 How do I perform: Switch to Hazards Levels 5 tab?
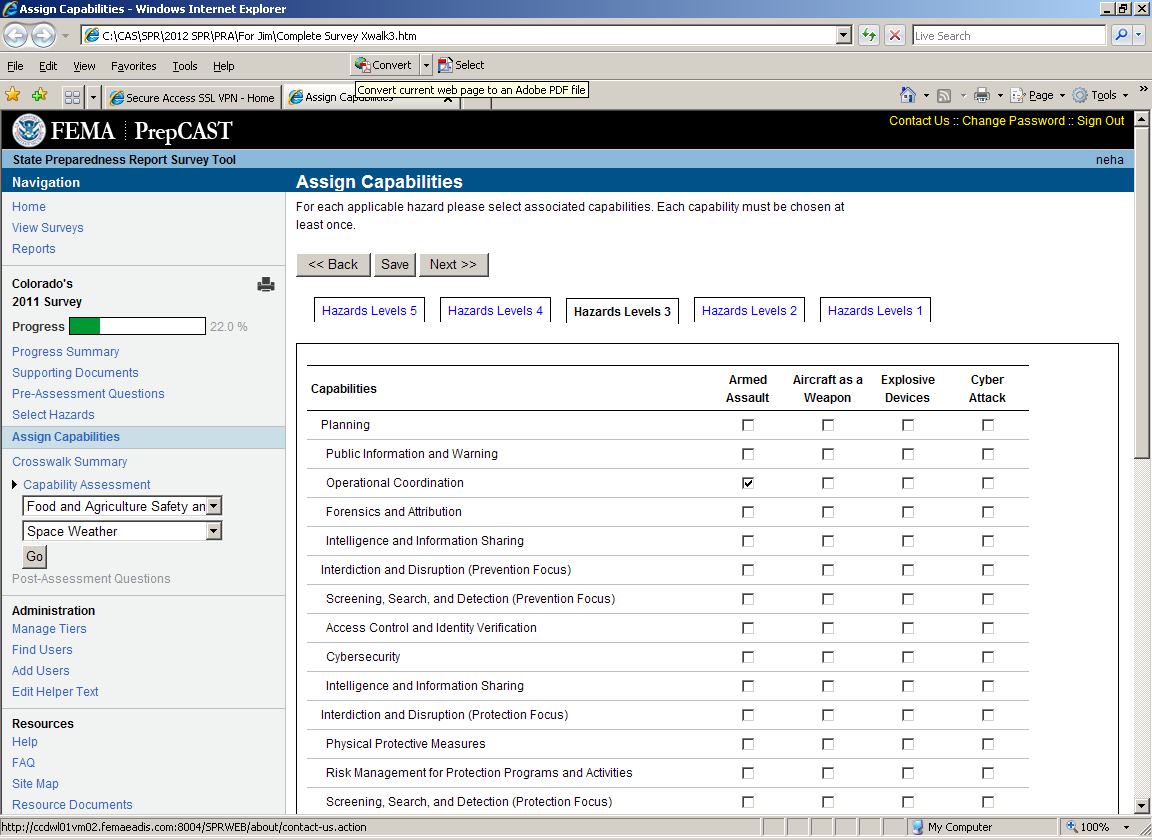tap(369, 311)
